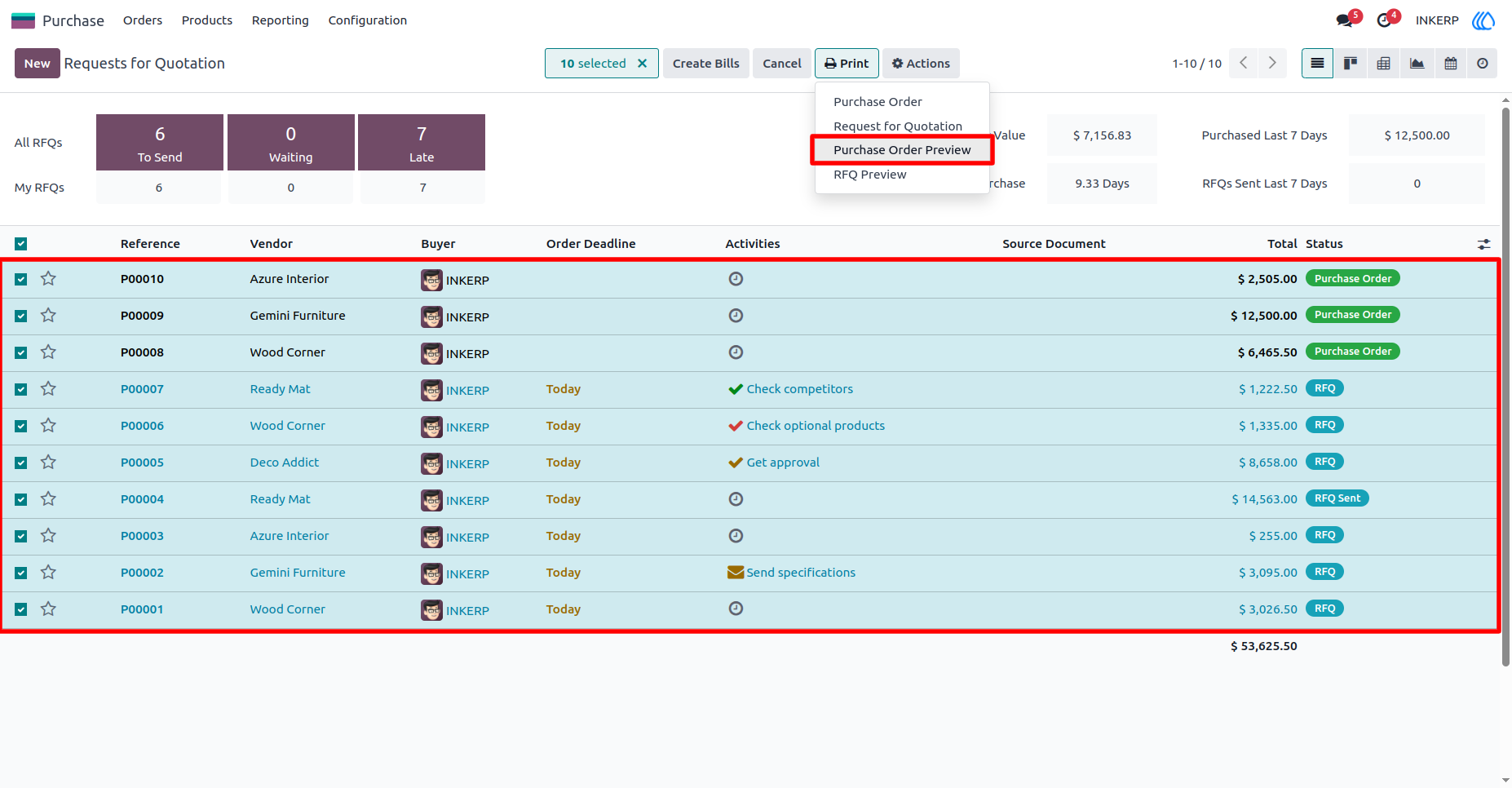
Task: Open the calendar view
Action: (1451, 64)
